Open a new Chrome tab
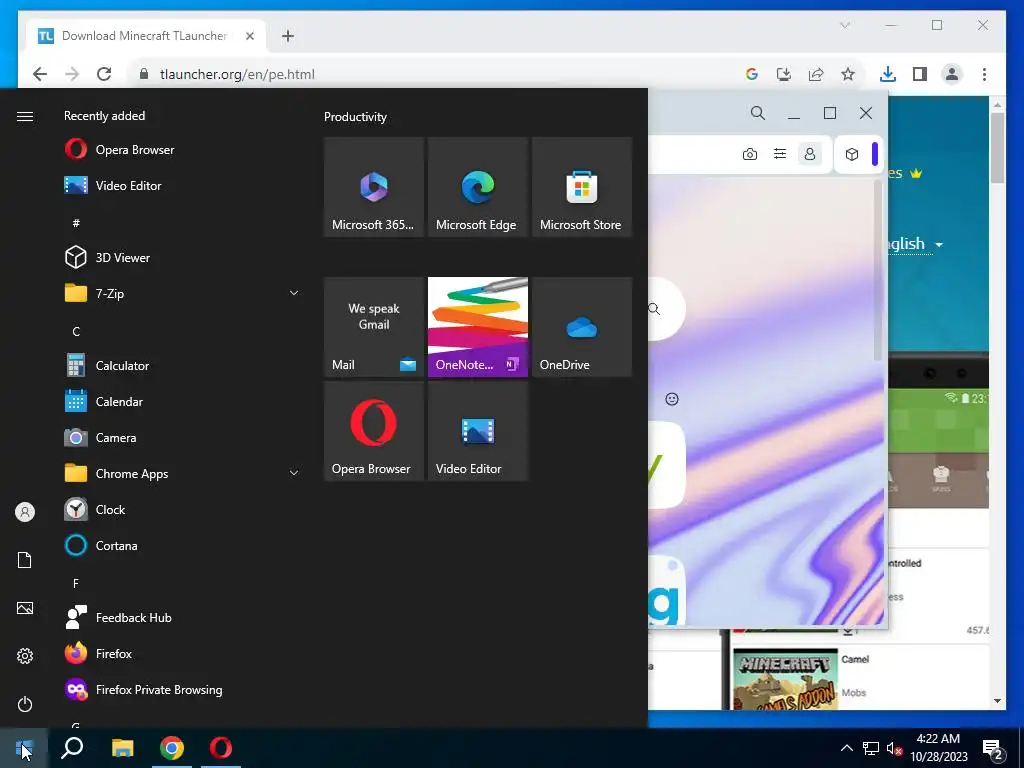This screenshot has height=768, width=1024. (288, 36)
